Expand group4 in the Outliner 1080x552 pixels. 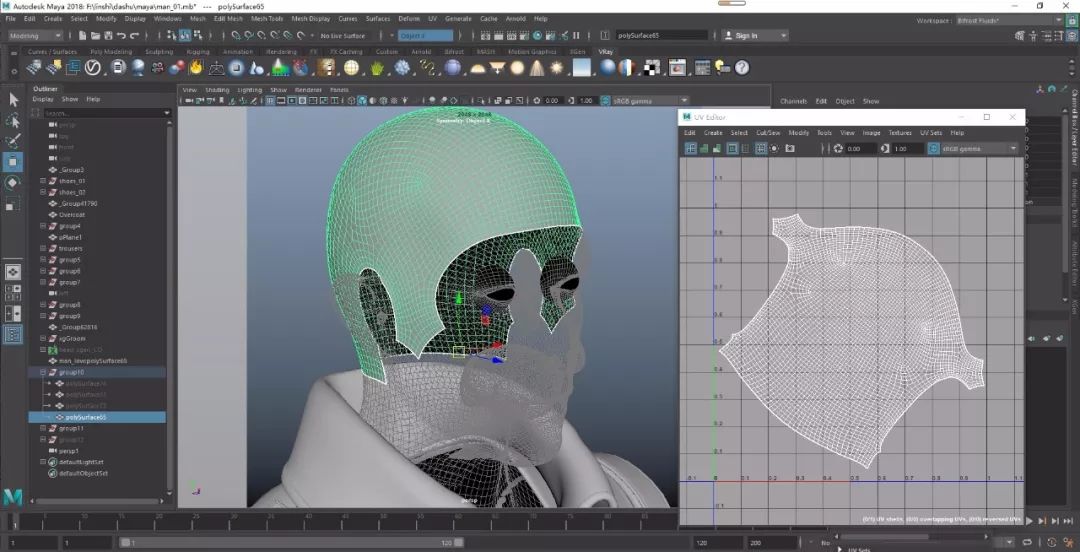(43, 226)
